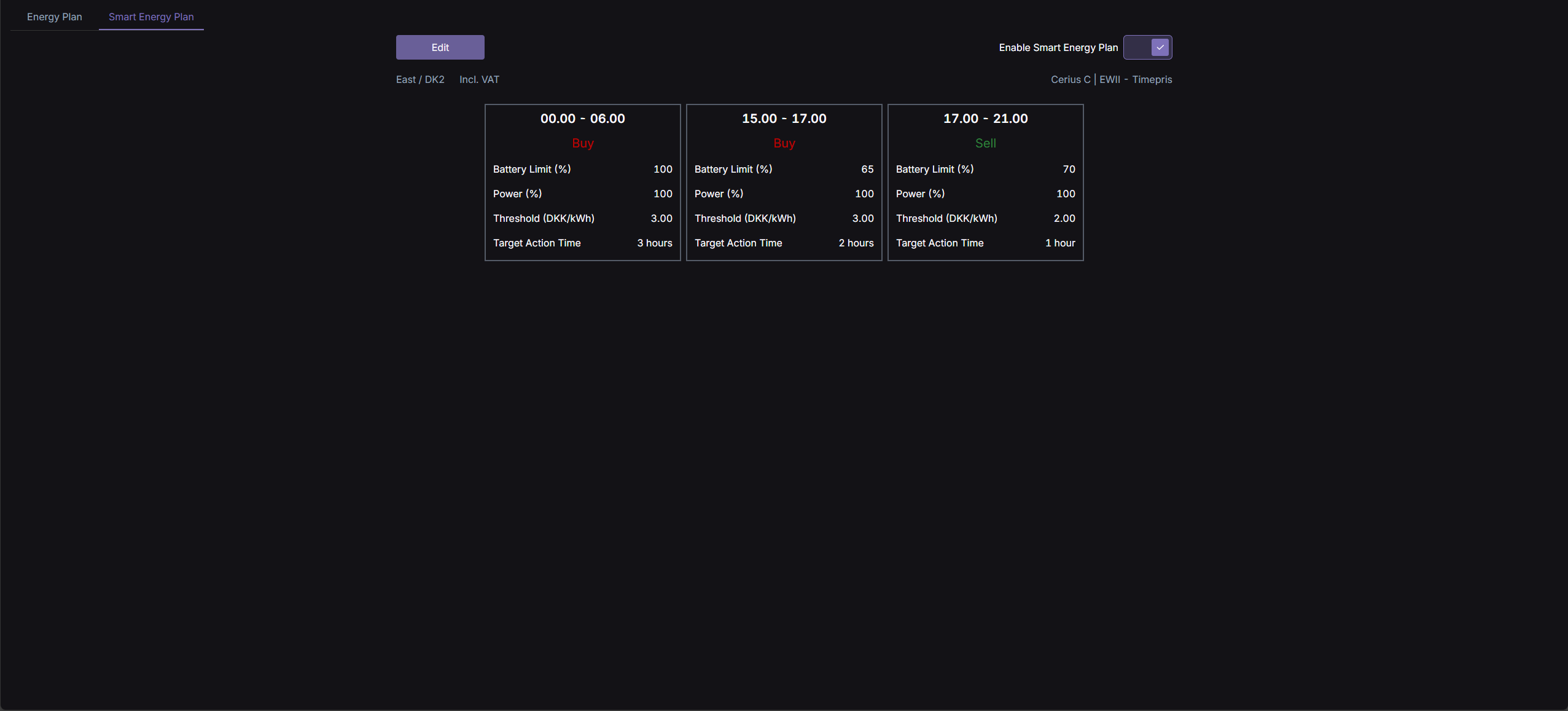The width and height of the screenshot is (1568, 711).
Task: Click Battery Limit value 70 in Sell card
Action: pyautogui.click(x=1069, y=169)
